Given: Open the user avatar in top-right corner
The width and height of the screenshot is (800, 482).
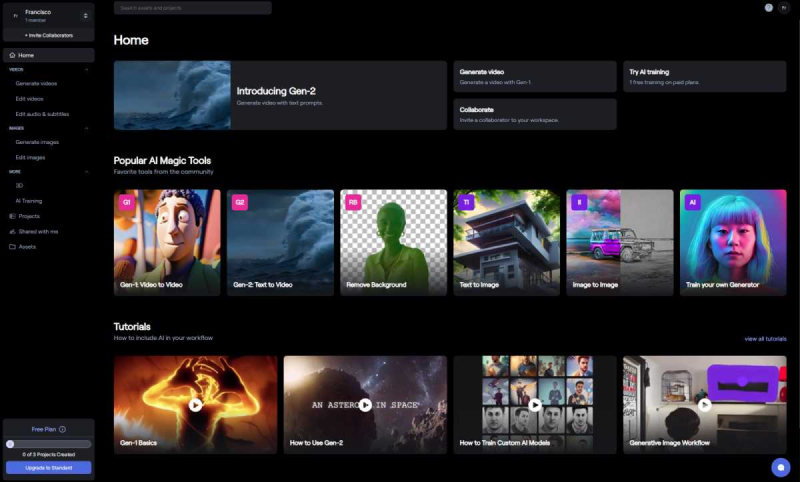Looking at the screenshot, I should click(x=784, y=7).
